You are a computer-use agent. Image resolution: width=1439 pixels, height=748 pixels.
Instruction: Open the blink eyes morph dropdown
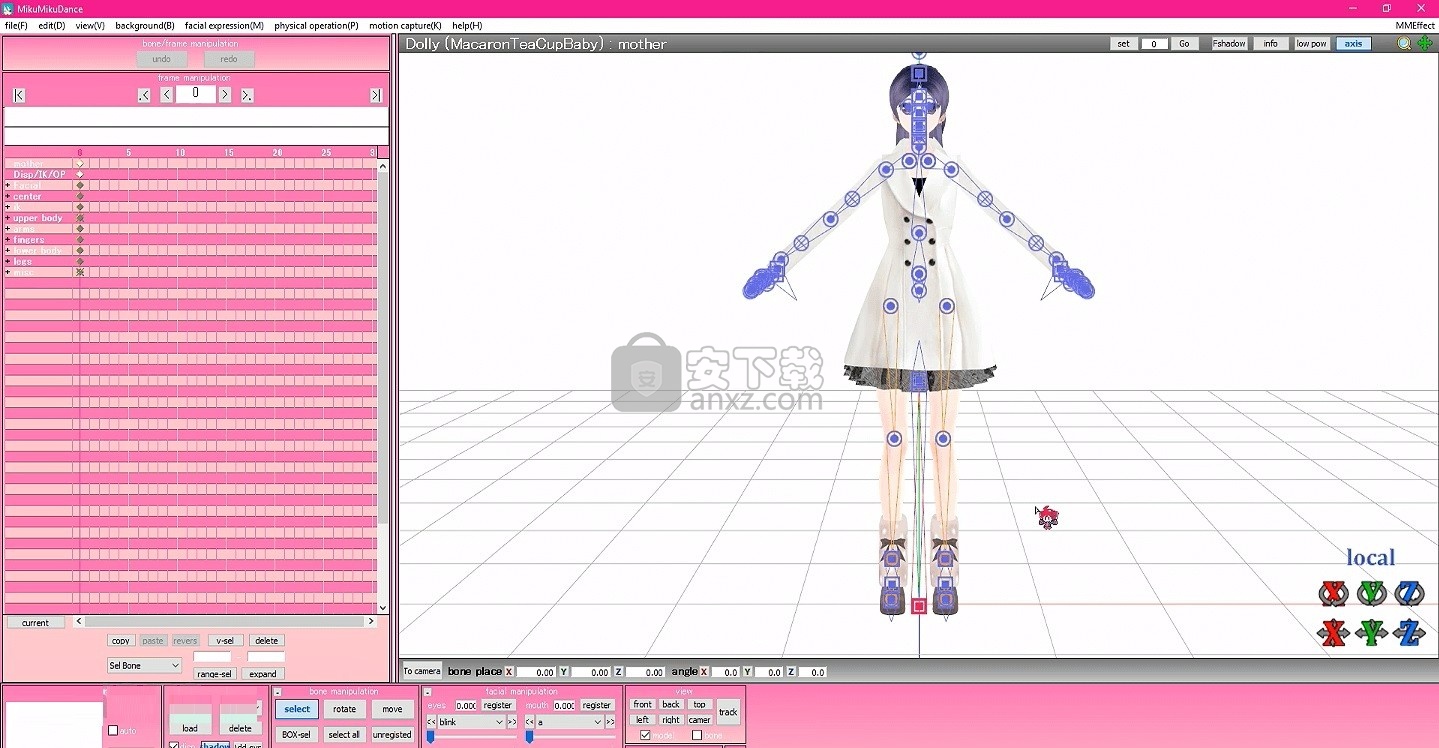(471, 722)
